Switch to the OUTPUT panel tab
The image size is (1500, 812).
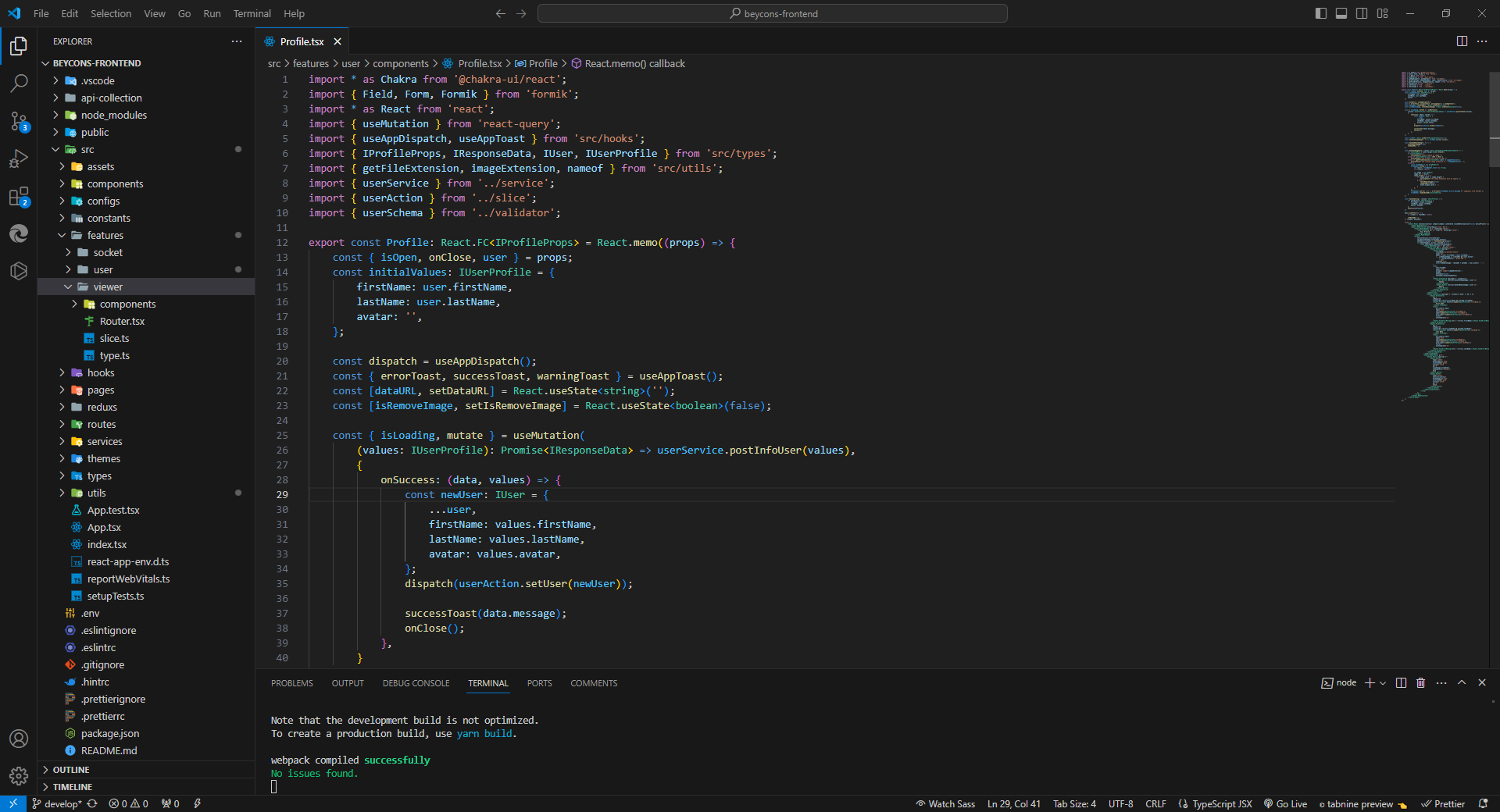348,683
